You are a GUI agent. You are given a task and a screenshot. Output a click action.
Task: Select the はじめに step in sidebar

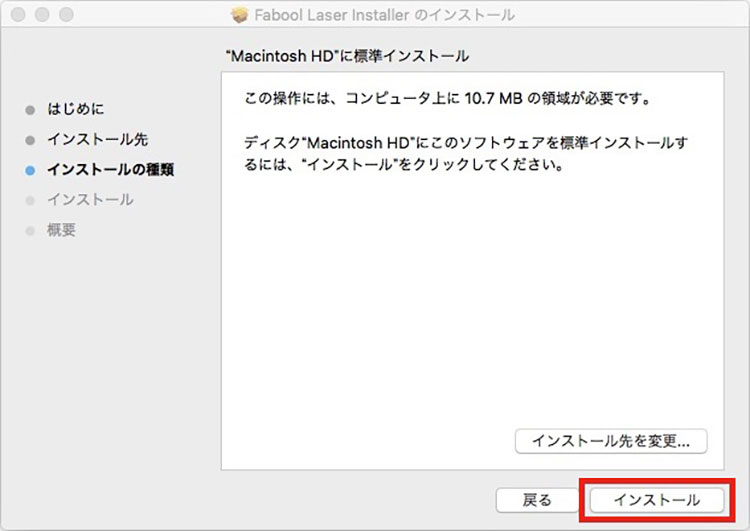75,109
